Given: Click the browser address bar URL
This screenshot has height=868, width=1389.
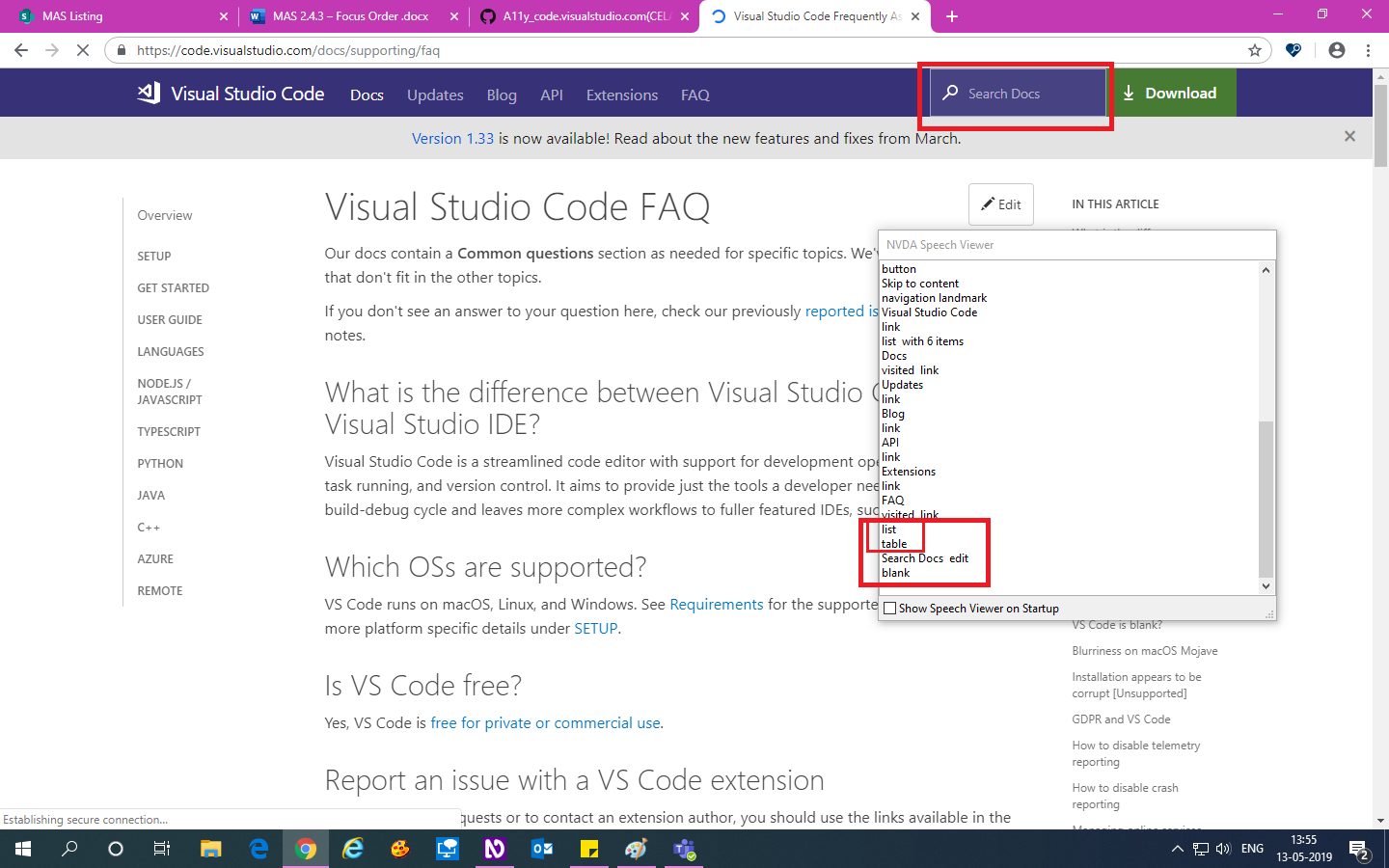Looking at the screenshot, I should [288, 50].
